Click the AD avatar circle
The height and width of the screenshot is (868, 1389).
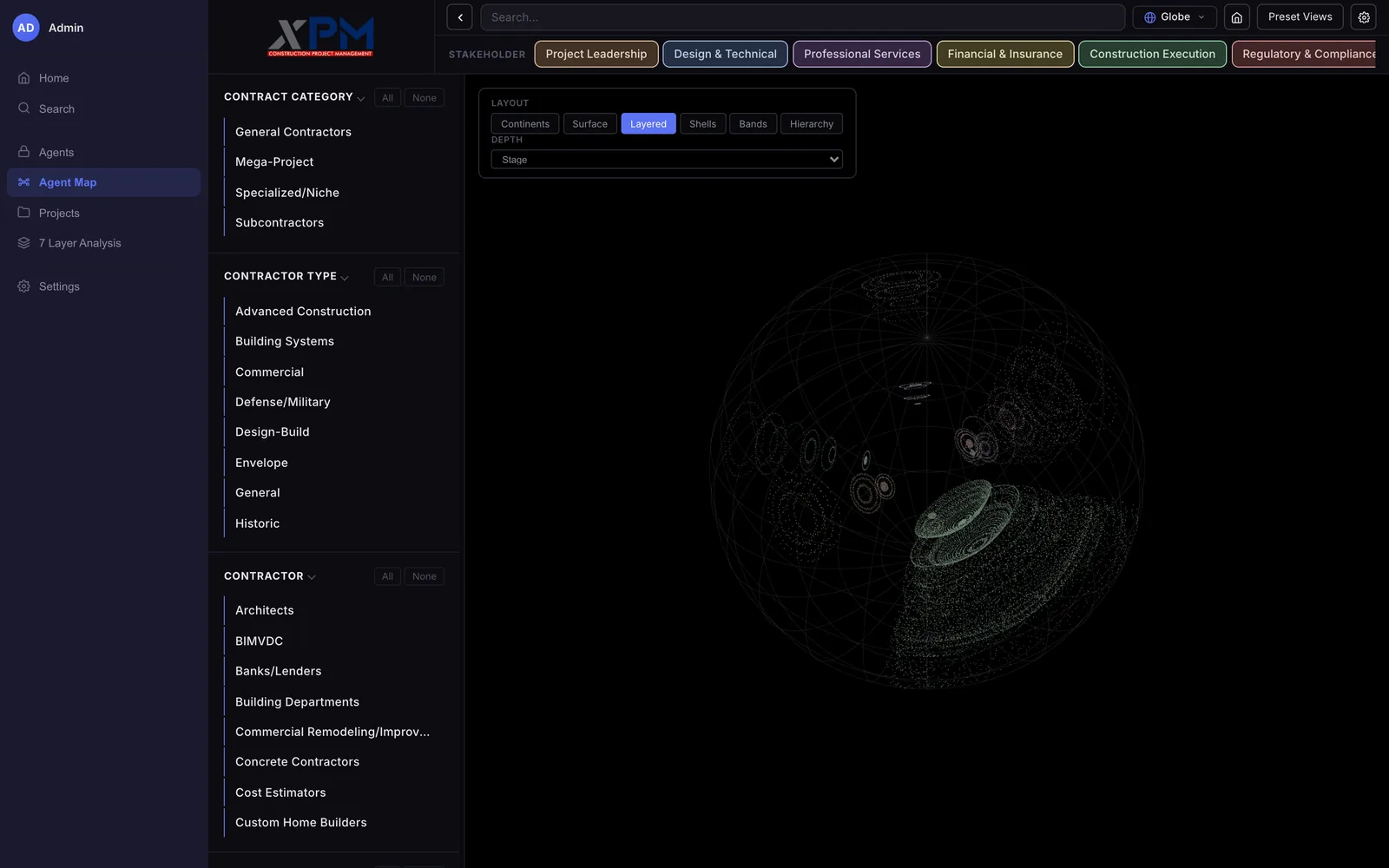pos(26,28)
